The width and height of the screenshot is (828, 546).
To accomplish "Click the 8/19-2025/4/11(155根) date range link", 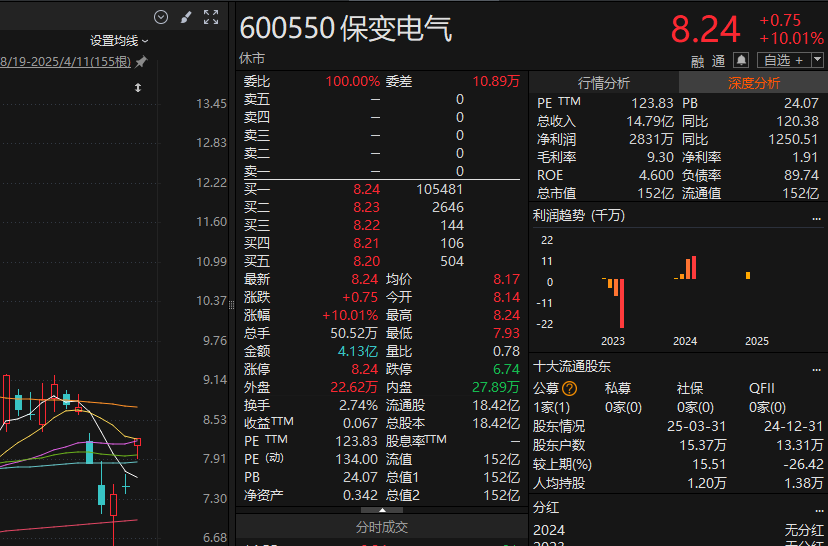I will click(65, 62).
